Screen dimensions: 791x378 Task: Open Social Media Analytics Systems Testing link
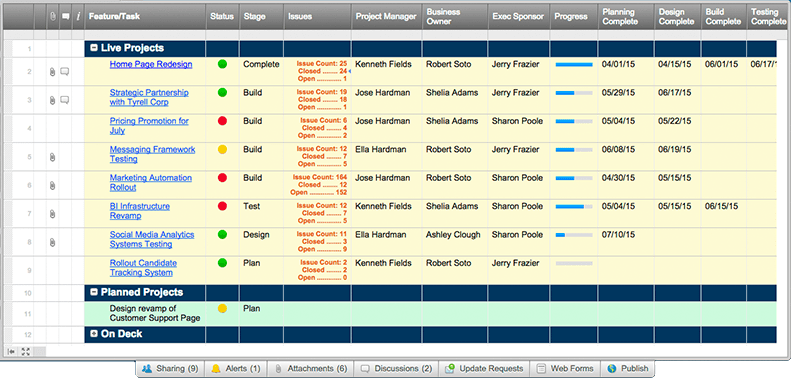(x=152, y=239)
